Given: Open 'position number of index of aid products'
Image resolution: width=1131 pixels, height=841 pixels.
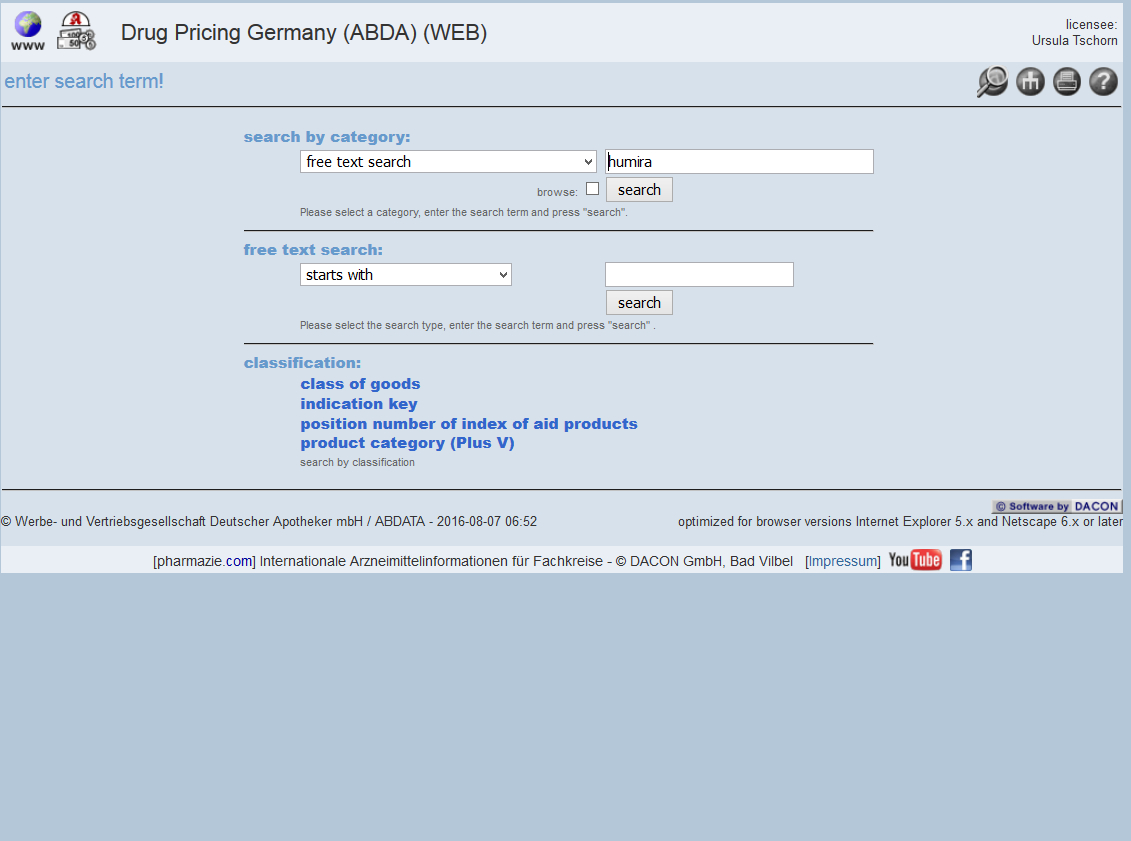Looking at the screenshot, I should [x=468, y=424].
